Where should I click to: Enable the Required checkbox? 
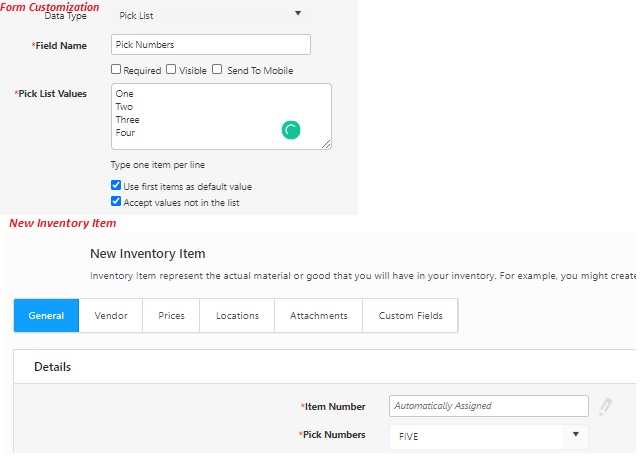116,70
